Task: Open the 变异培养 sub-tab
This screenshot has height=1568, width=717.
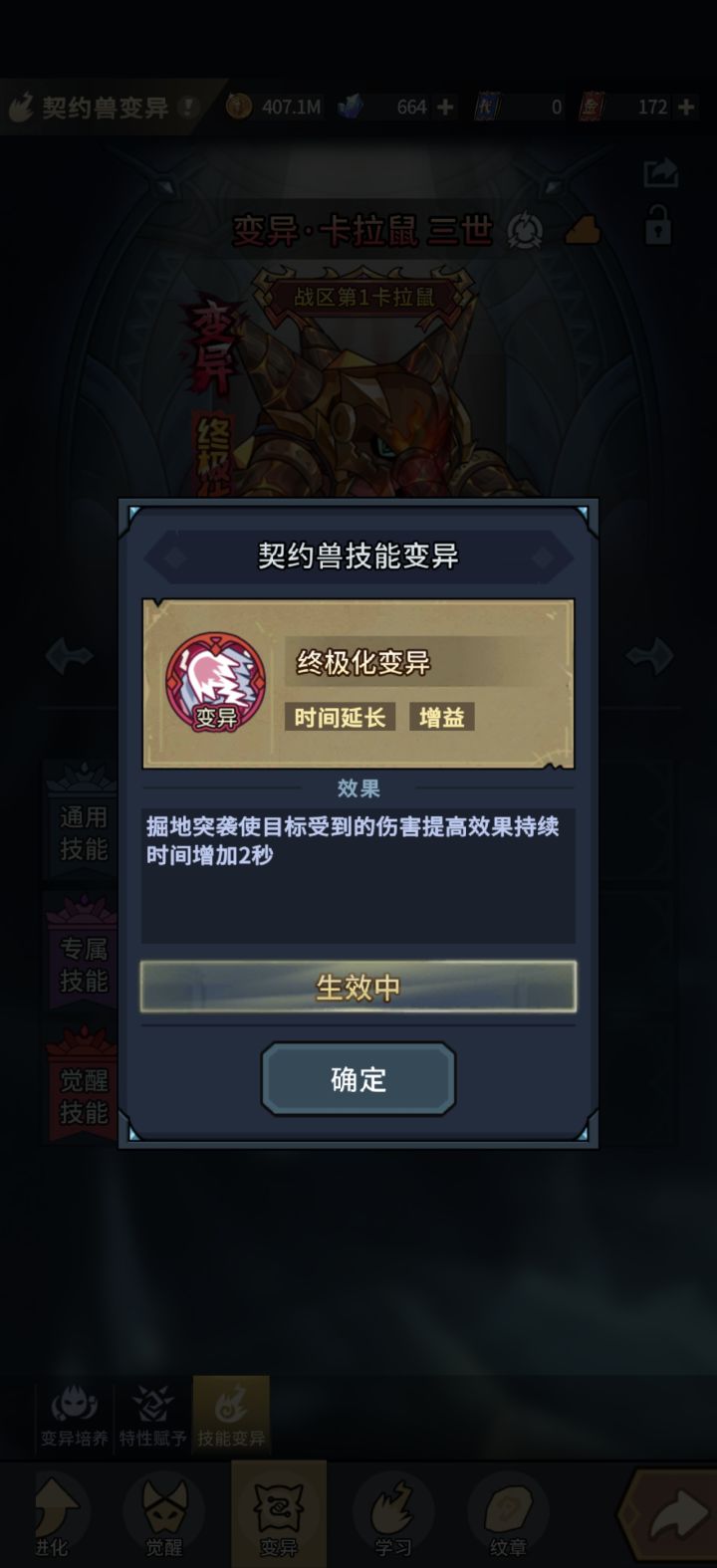Action: (74, 1416)
